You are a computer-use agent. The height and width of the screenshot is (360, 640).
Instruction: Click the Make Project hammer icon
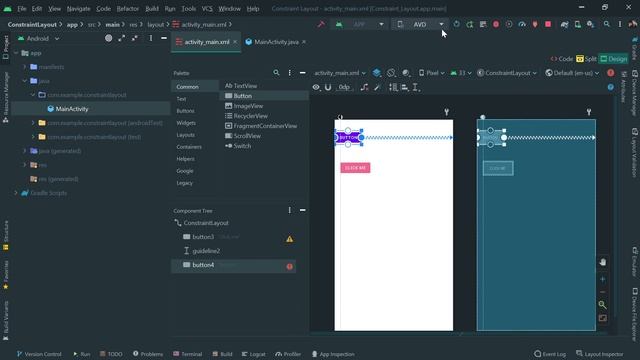[321, 24]
